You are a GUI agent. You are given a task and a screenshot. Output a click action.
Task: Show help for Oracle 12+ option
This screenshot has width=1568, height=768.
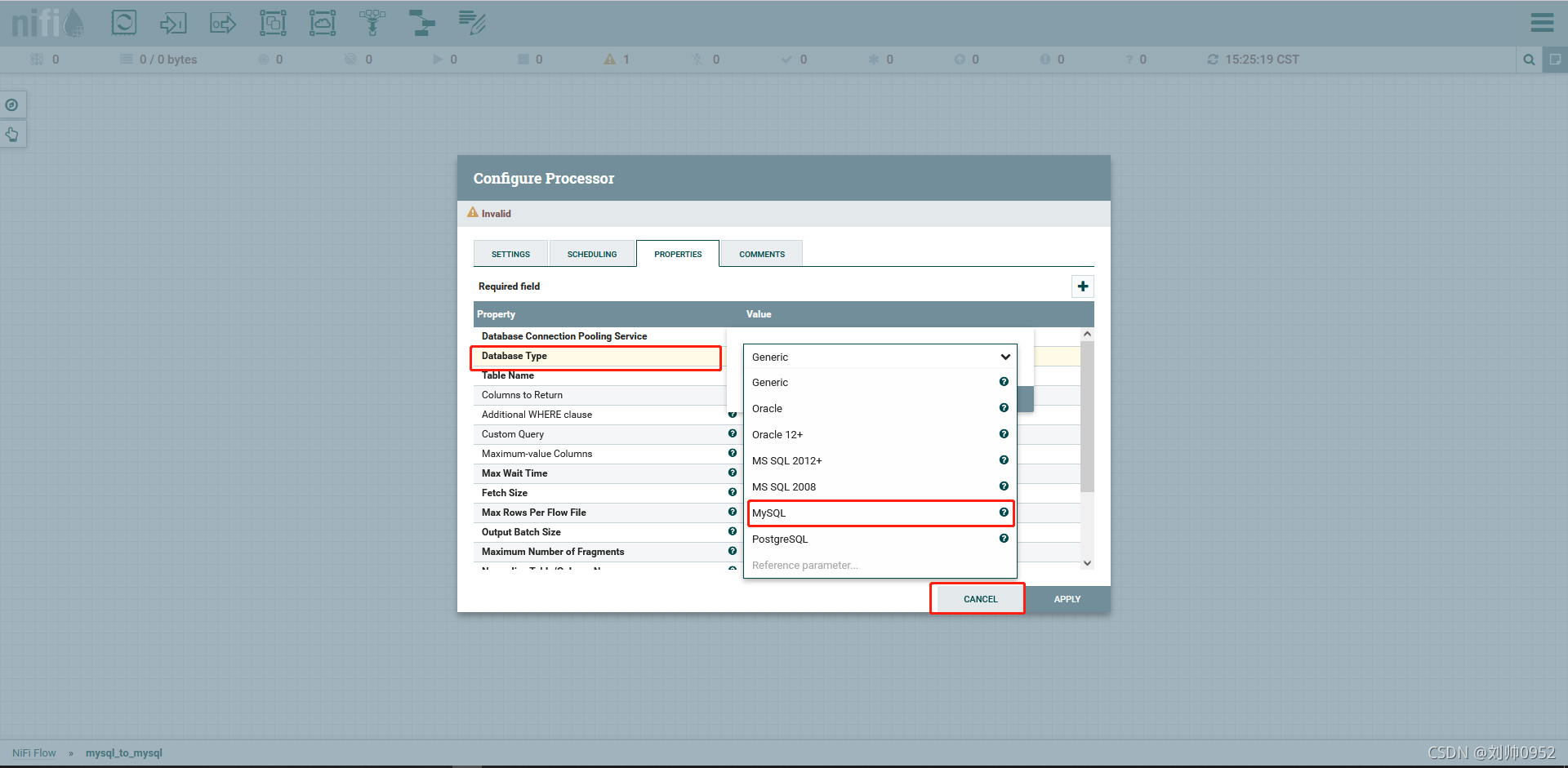(1004, 434)
